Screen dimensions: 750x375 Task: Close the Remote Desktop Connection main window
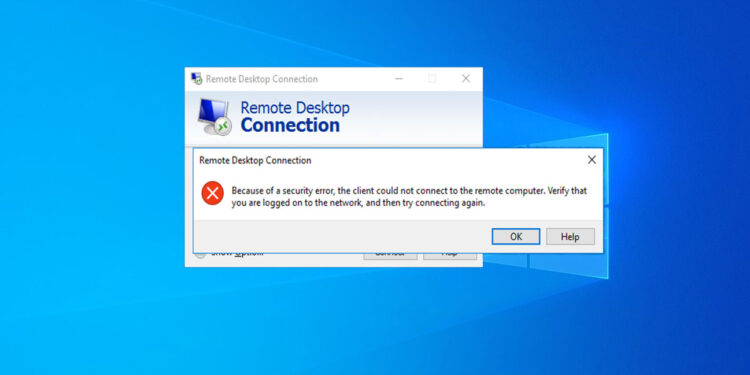(x=465, y=78)
